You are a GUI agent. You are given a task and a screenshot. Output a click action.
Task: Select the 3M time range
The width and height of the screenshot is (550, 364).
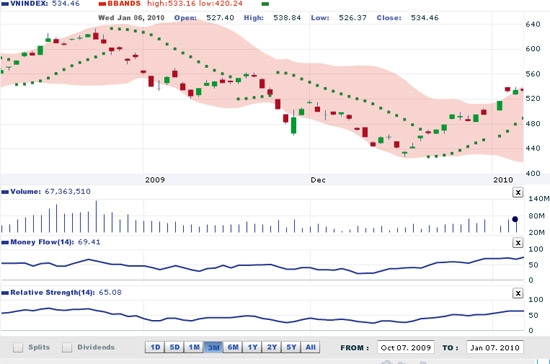pyautogui.click(x=213, y=347)
